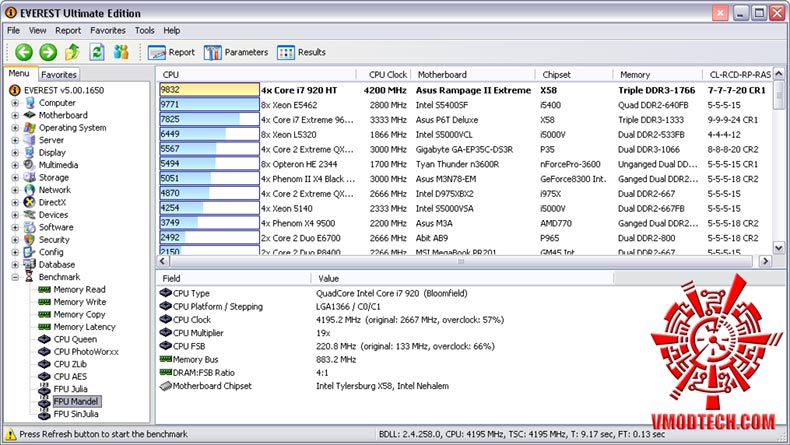Go back with the green left arrow
This screenshot has height=445, width=790.
23,52
